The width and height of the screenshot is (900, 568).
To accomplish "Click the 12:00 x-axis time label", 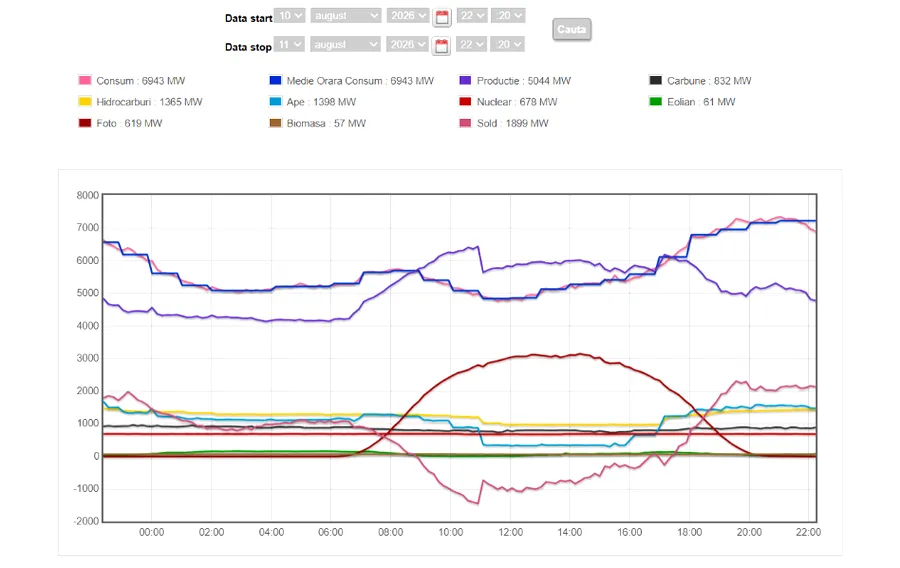I will pyautogui.click(x=510, y=532).
